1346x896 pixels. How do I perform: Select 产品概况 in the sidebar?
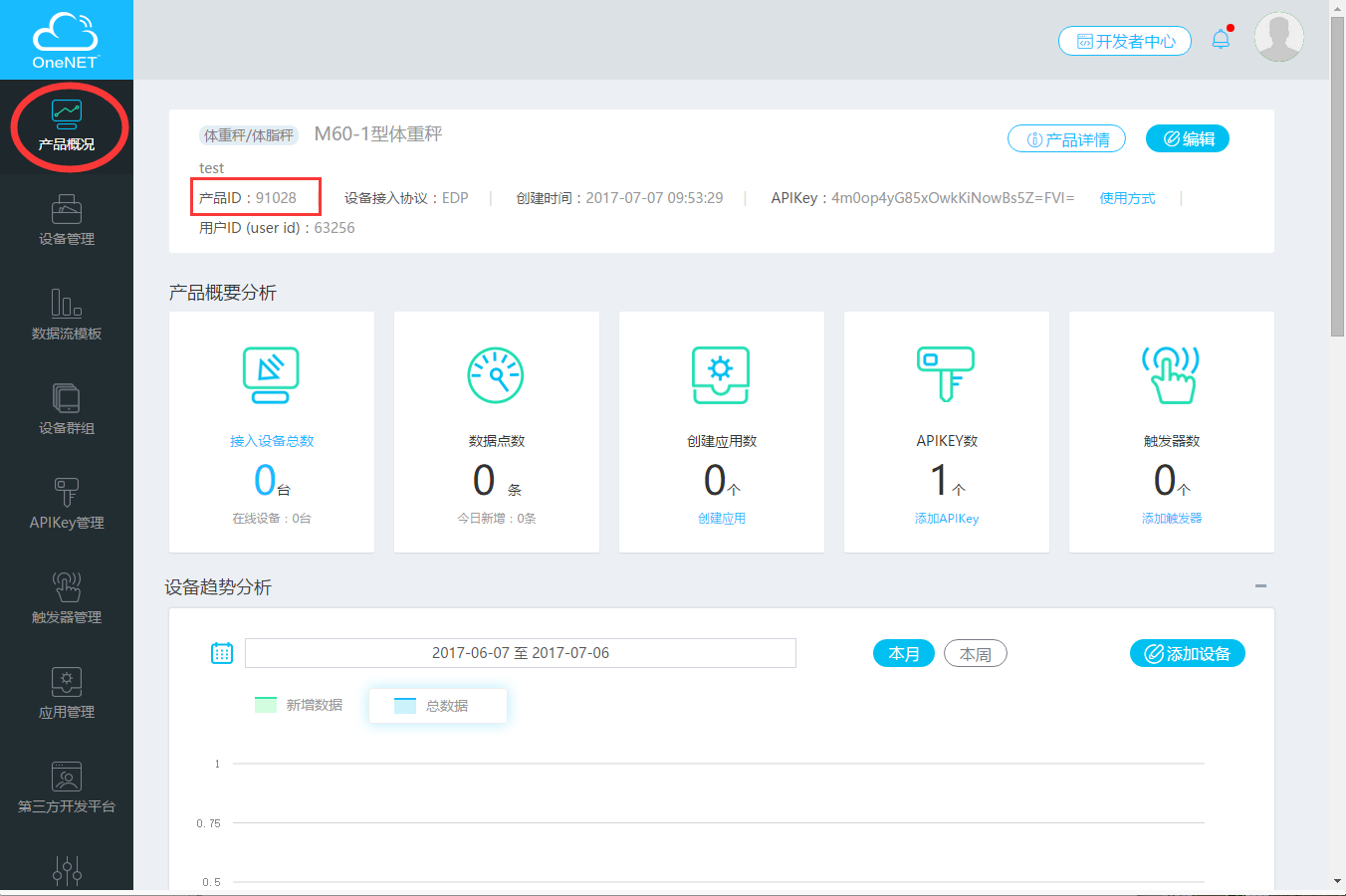pos(67,126)
